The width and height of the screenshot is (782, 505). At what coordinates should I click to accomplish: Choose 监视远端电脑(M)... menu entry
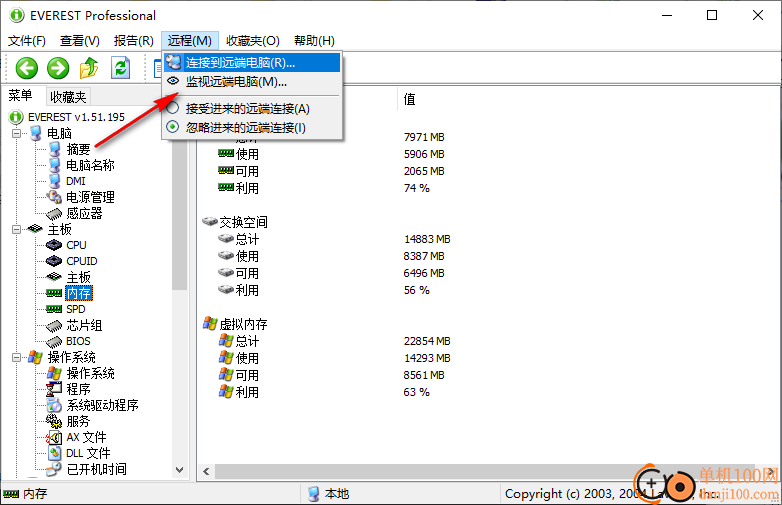click(x=252, y=82)
